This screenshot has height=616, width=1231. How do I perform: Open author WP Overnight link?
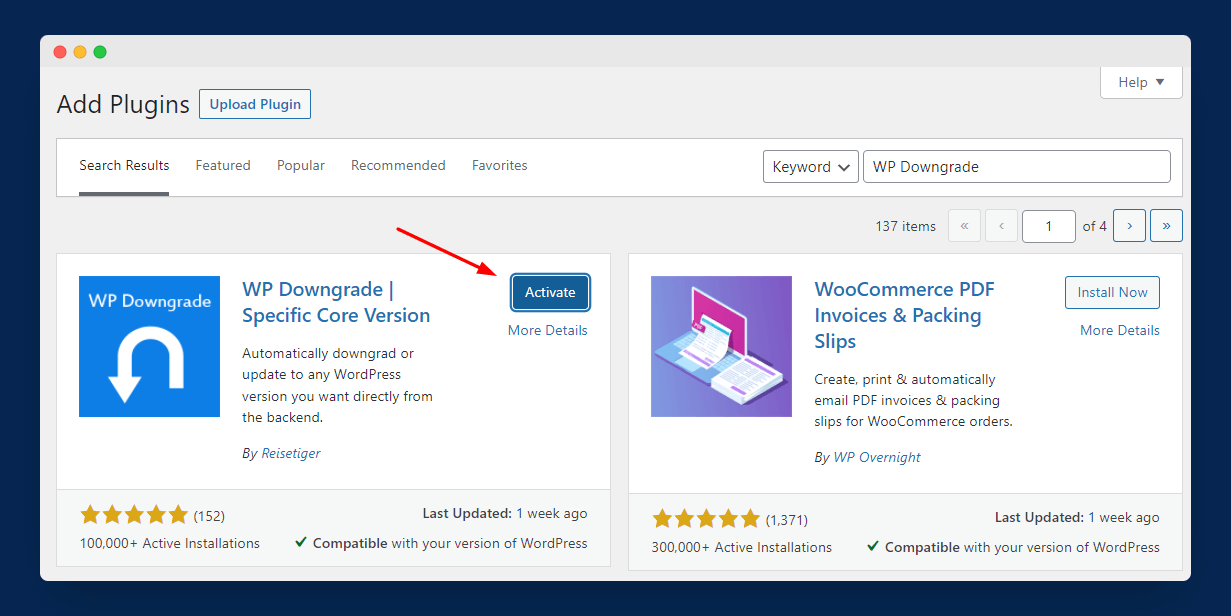pos(877,457)
